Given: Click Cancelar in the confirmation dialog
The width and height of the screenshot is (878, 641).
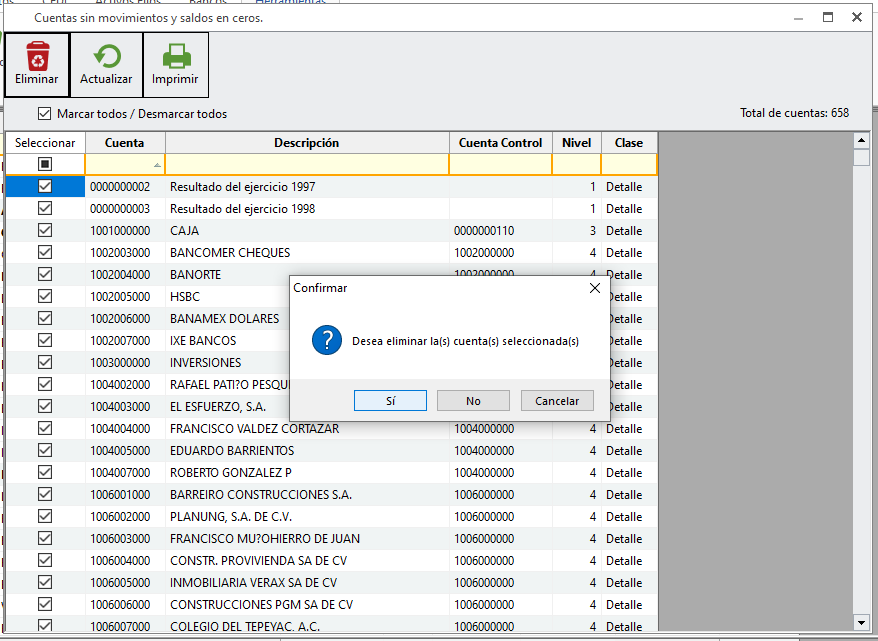Looking at the screenshot, I should 557,401.
